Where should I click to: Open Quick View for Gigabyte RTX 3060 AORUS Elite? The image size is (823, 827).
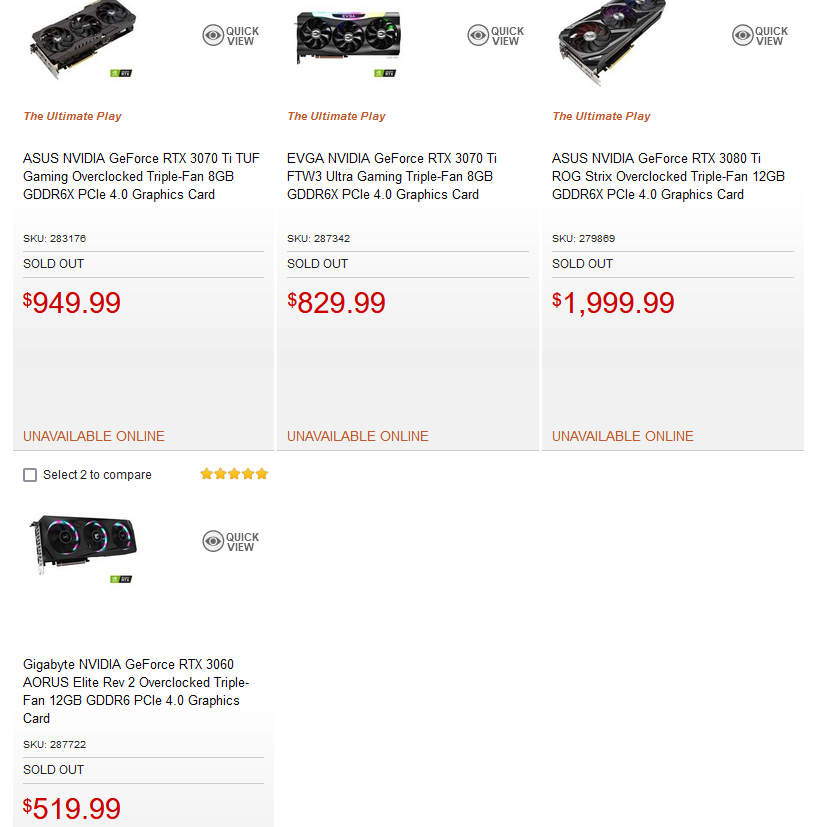231,541
